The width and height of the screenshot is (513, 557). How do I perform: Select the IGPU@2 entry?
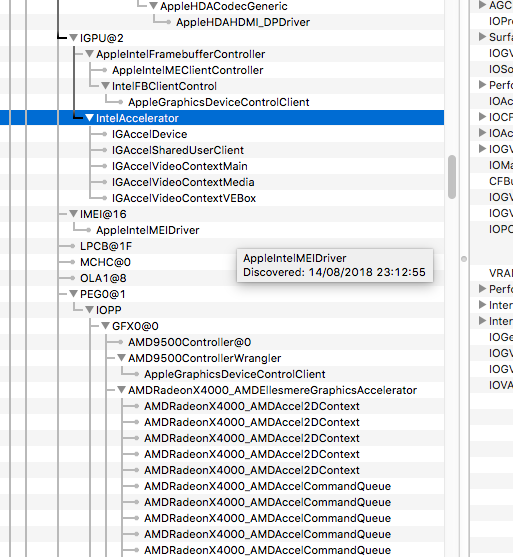coord(102,38)
